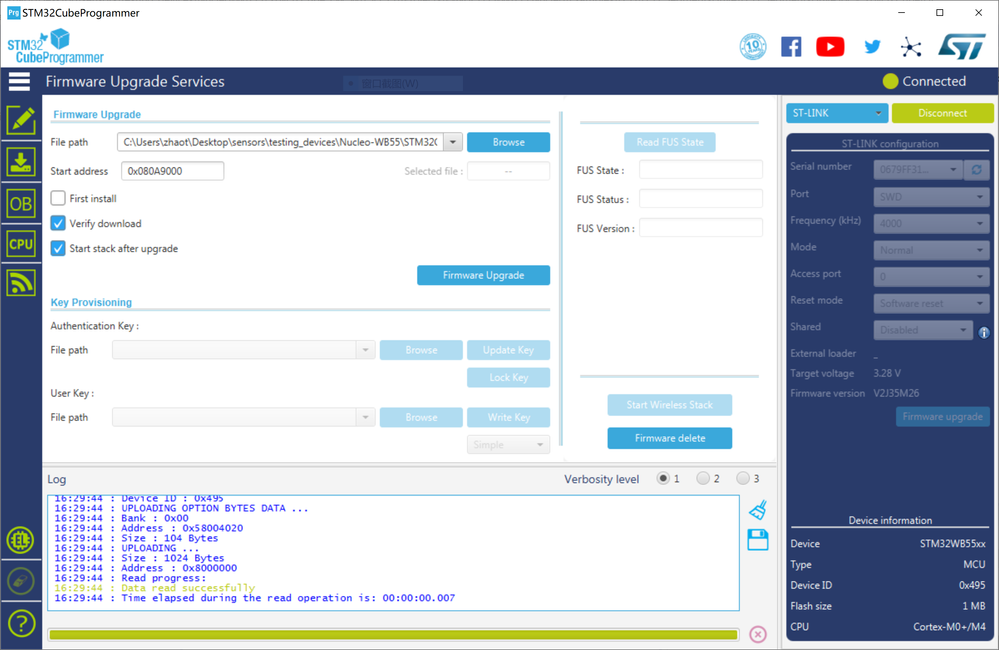Image resolution: width=999 pixels, height=650 pixels.
Task: Click the STM32CubeProgrammer logo
Action: (55, 47)
